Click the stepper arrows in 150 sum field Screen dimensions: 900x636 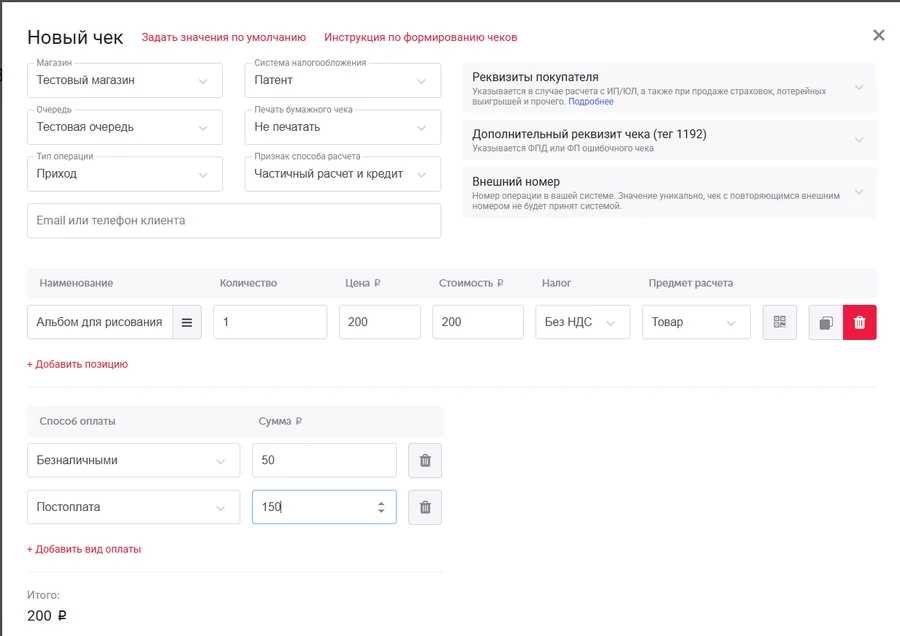tap(381, 507)
